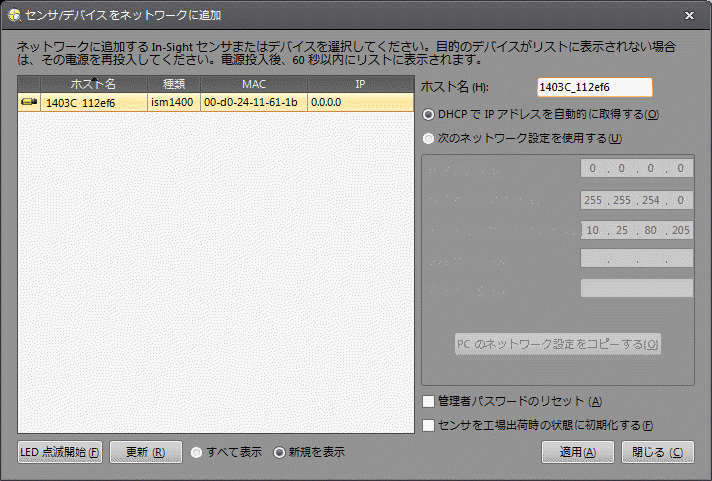Click the 更新 refresh button

(145, 452)
